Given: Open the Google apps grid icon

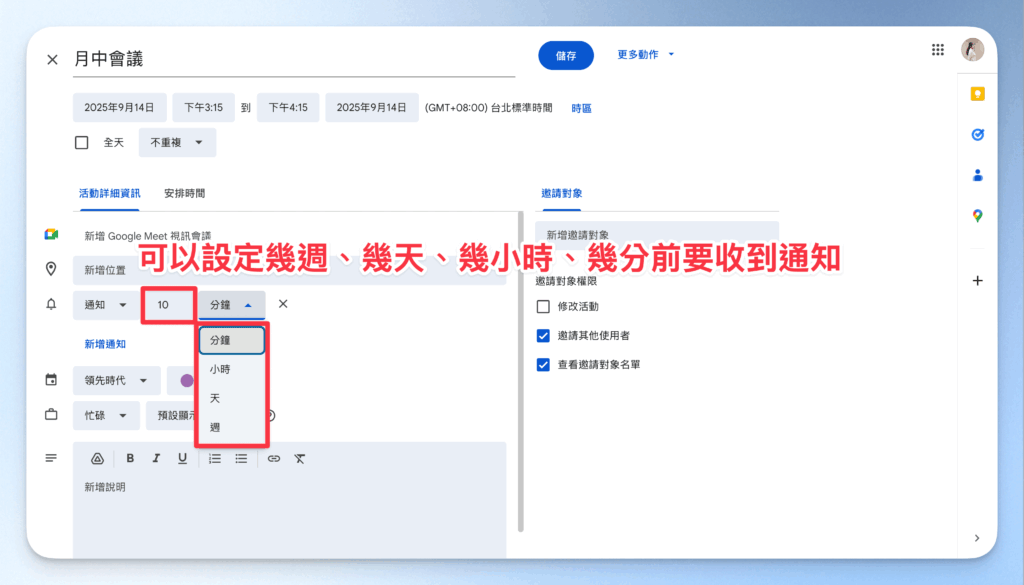Looking at the screenshot, I should click(x=937, y=50).
